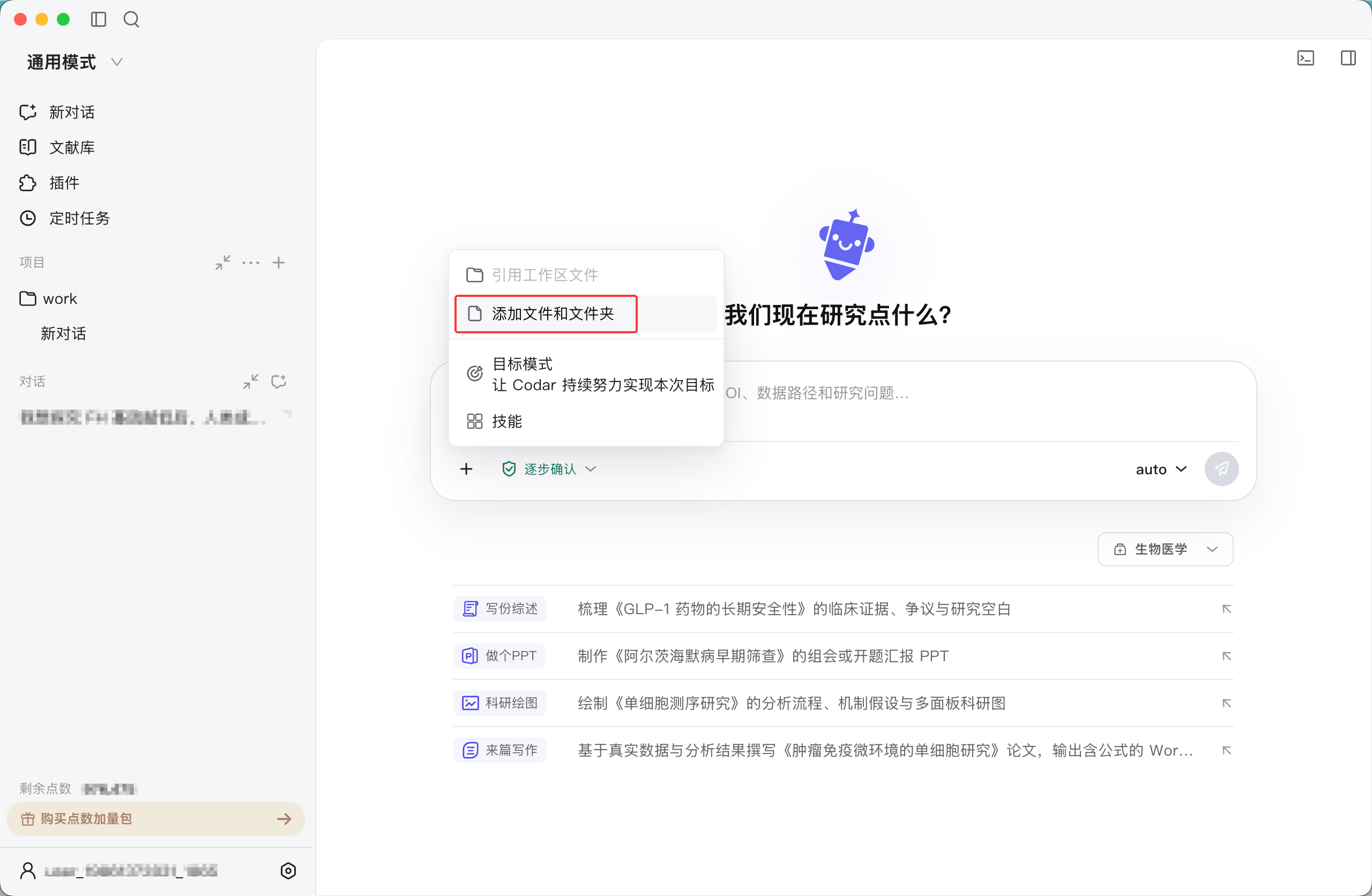This screenshot has width=1372, height=896.
Task: Click the arrow on the purchase points banner
Action: tap(284, 819)
